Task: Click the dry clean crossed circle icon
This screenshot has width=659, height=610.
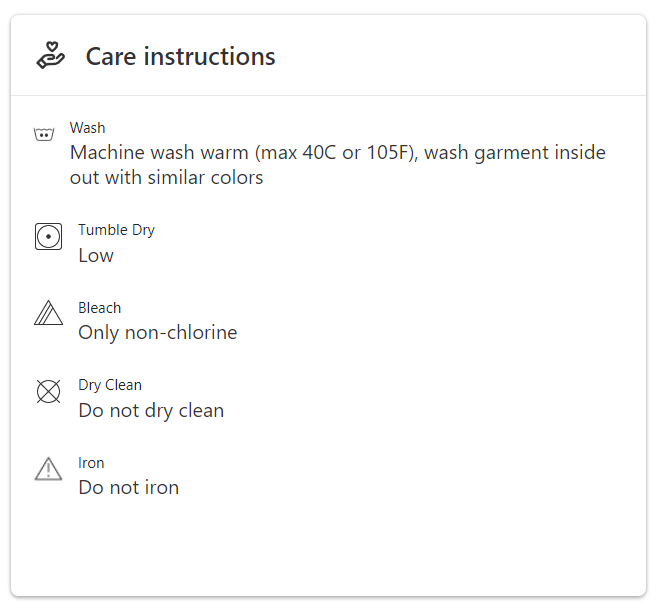Action: 48,392
